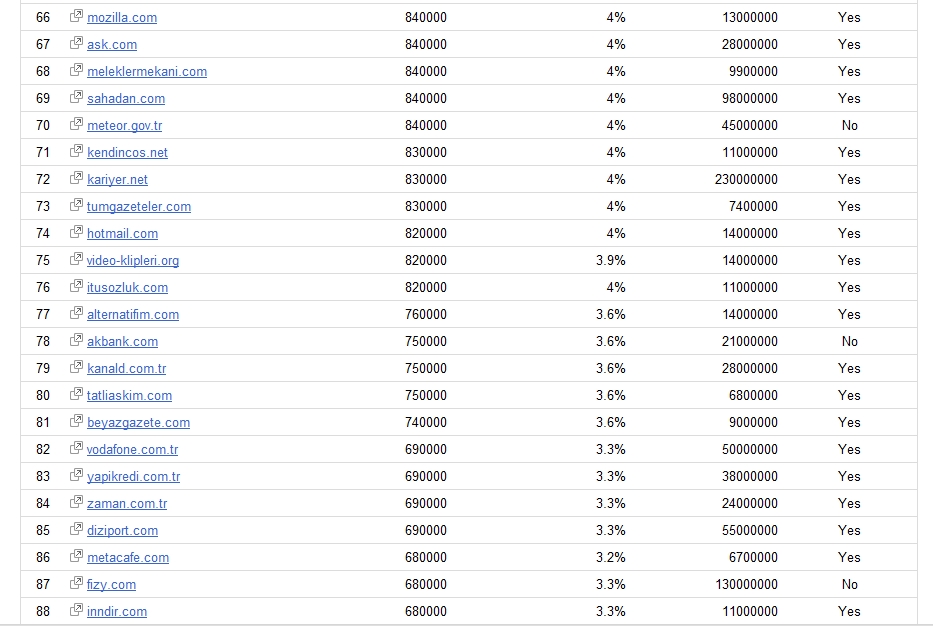Click external-link icon next to ask.com

point(76,43)
